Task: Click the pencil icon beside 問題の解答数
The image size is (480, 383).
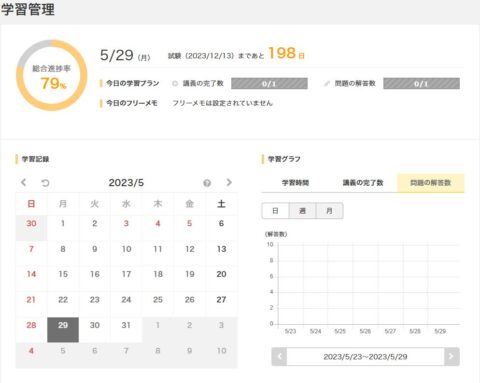Action: point(327,83)
